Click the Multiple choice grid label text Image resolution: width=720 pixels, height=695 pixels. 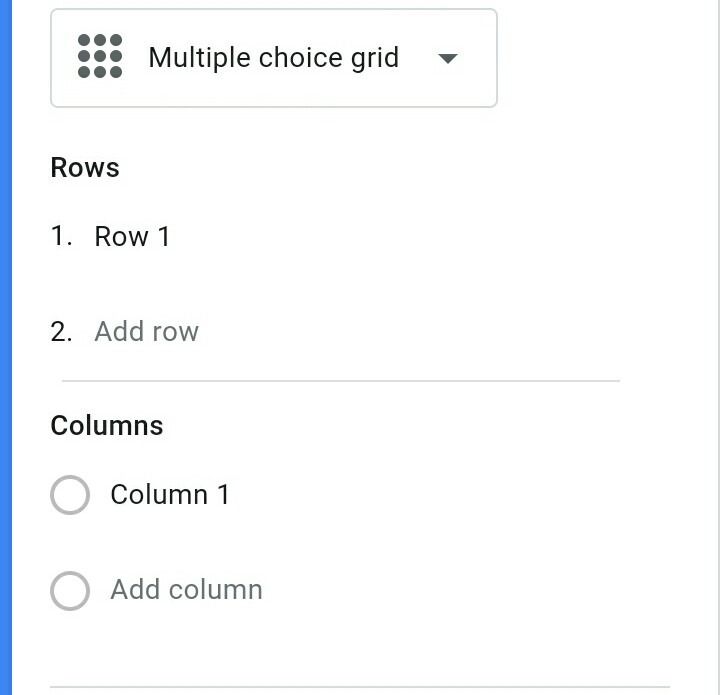[x=273, y=58]
